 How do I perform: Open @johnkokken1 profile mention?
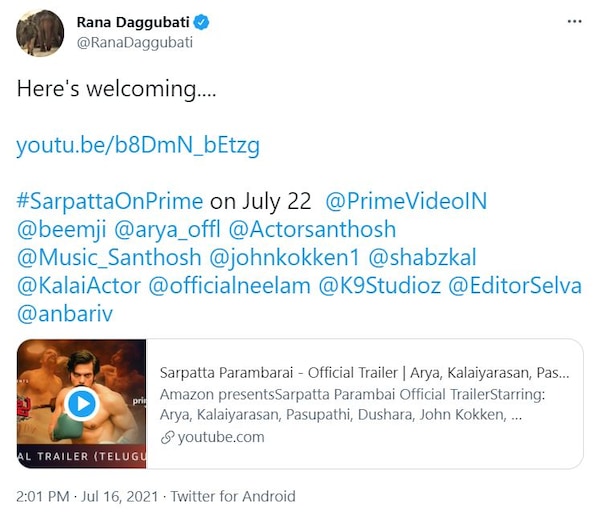tap(284, 257)
